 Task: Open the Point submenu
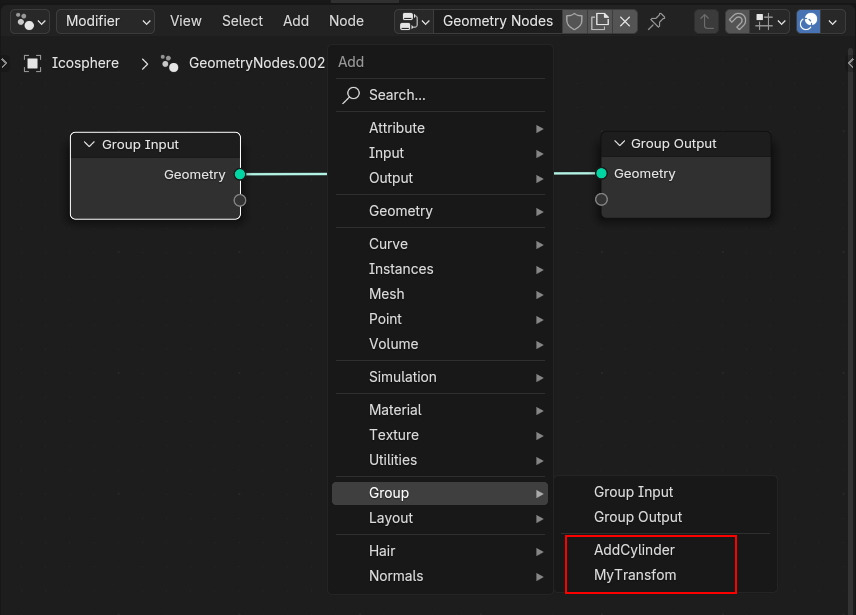point(440,319)
